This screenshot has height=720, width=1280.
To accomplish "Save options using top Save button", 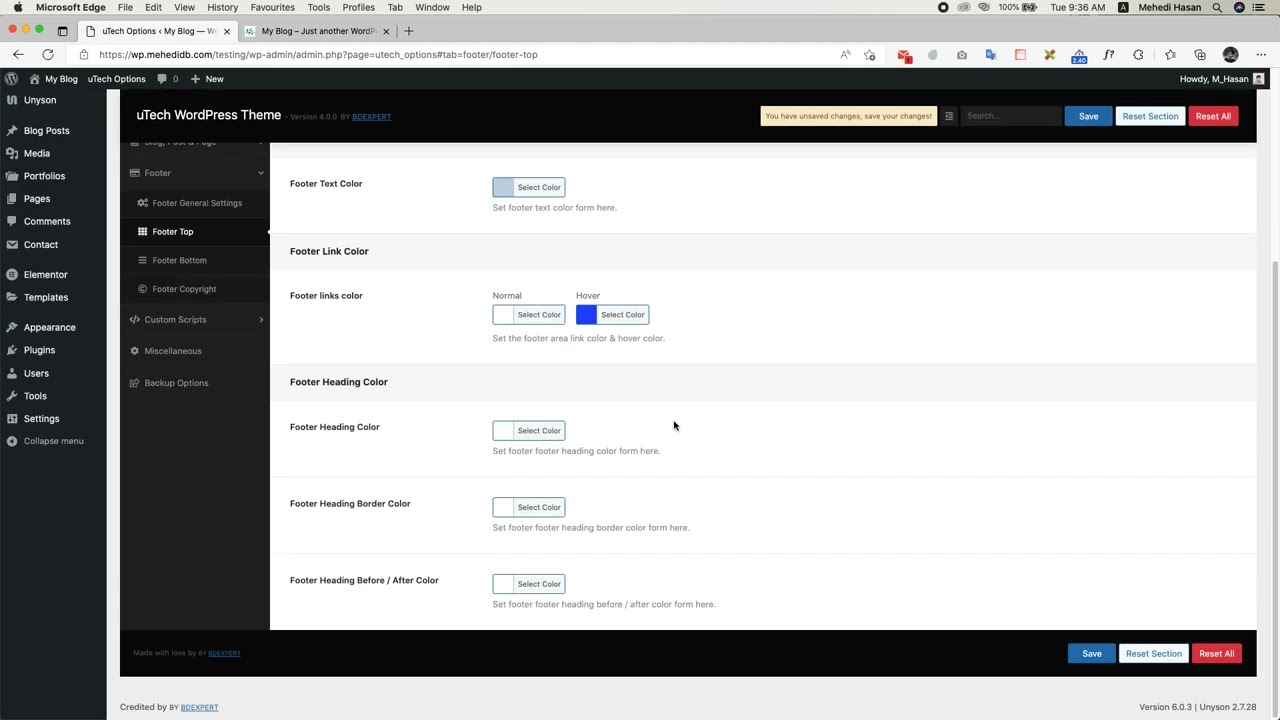I will (1088, 116).
